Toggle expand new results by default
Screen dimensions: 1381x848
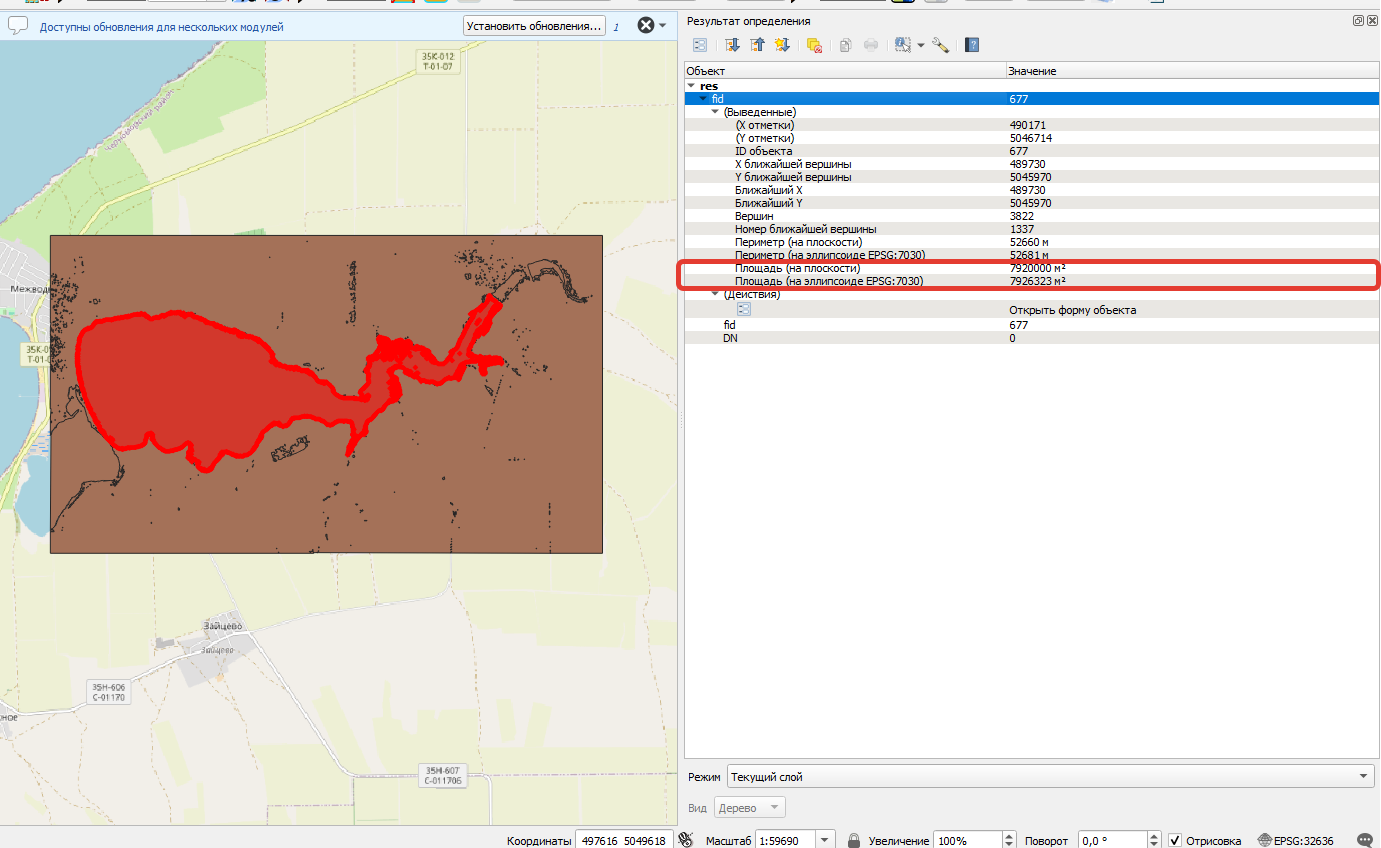[782, 45]
